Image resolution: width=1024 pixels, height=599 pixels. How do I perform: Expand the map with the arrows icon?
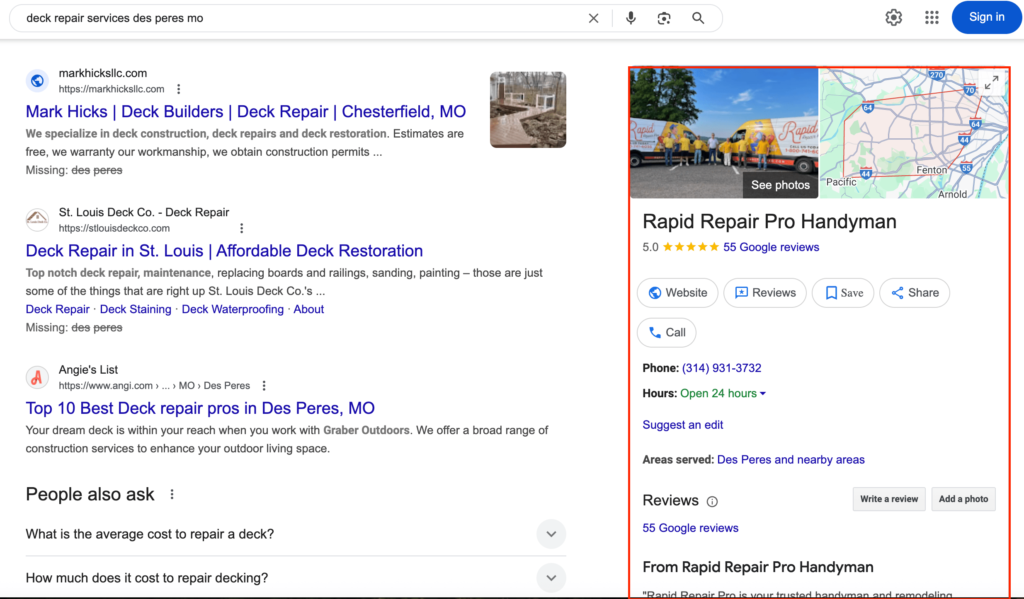pyautogui.click(x=991, y=82)
